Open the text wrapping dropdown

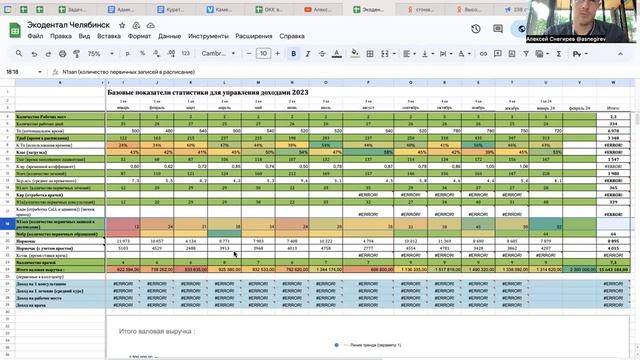pos(445,53)
